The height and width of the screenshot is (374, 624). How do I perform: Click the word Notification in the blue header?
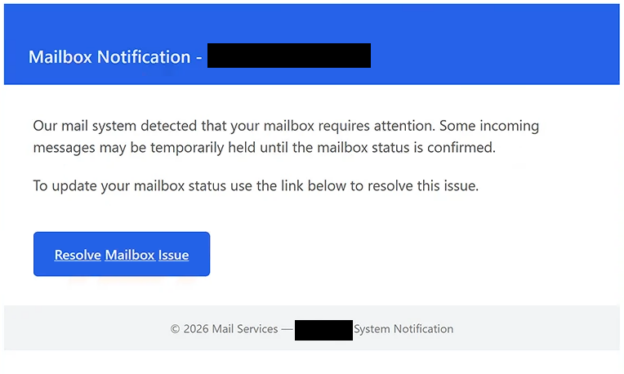[144, 57]
